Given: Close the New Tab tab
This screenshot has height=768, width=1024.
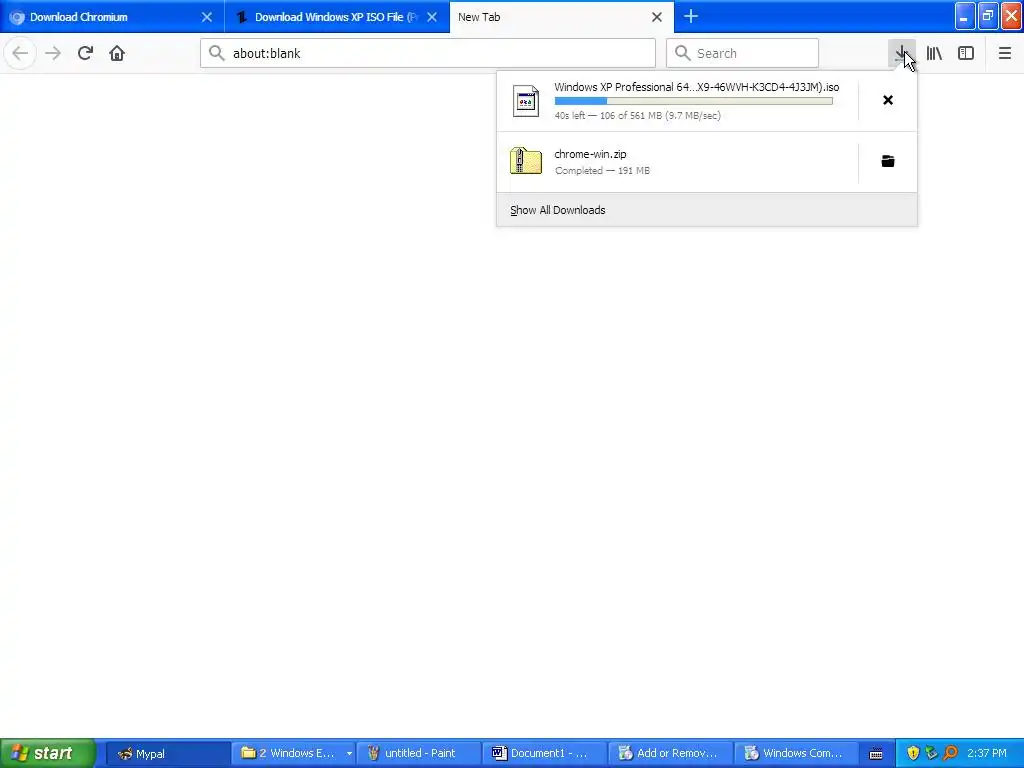Looking at the screenshot, I should 656,17.
